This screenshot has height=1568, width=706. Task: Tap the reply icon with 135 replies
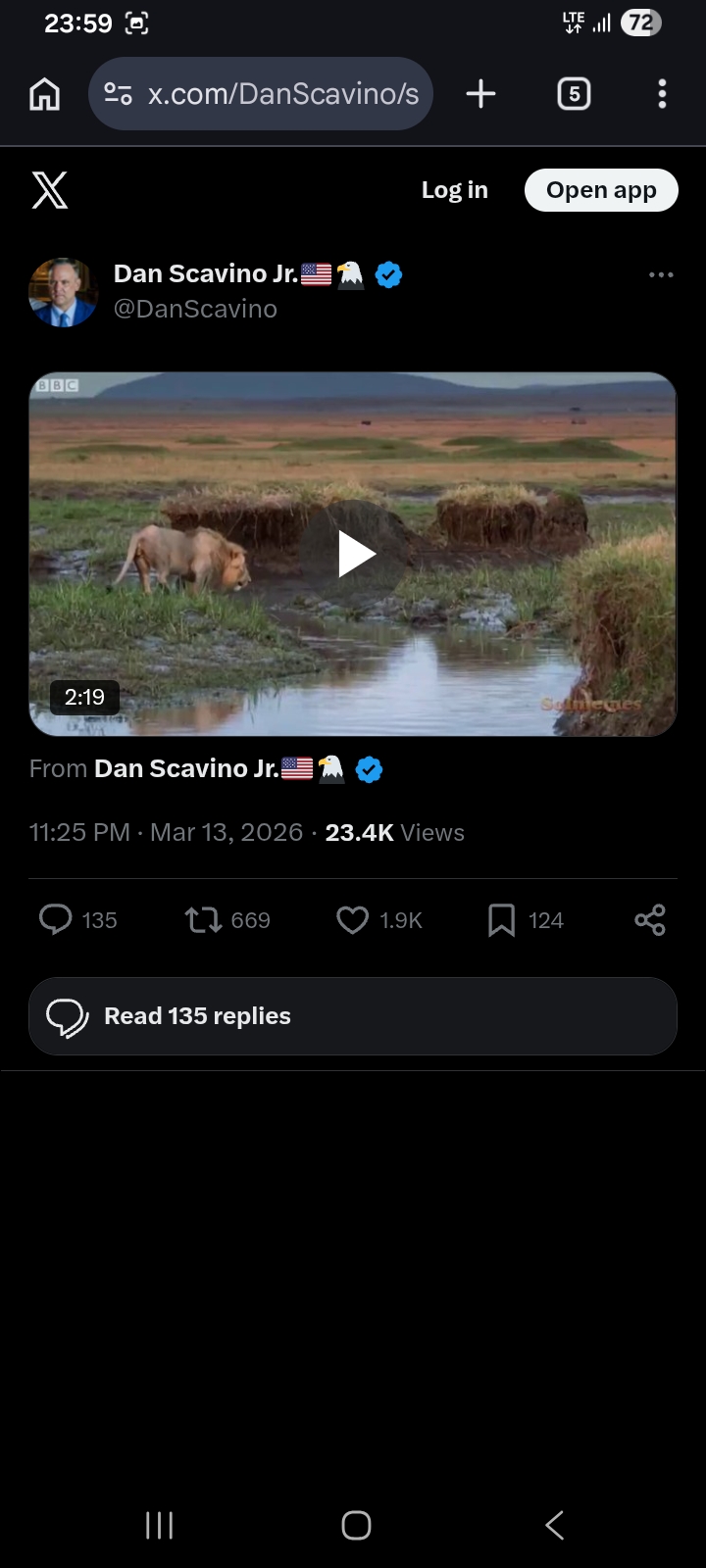coord(56,920)
